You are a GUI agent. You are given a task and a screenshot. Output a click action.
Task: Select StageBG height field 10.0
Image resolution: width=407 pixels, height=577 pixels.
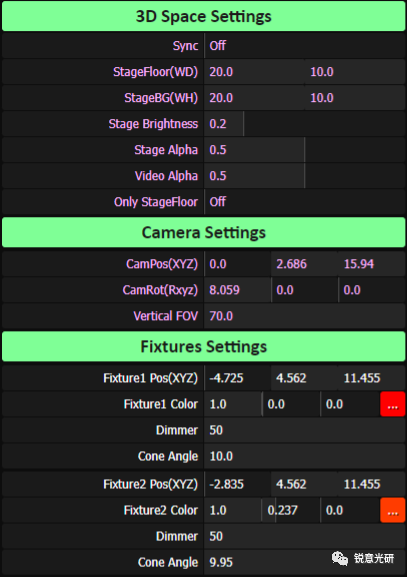coord(355,98)
